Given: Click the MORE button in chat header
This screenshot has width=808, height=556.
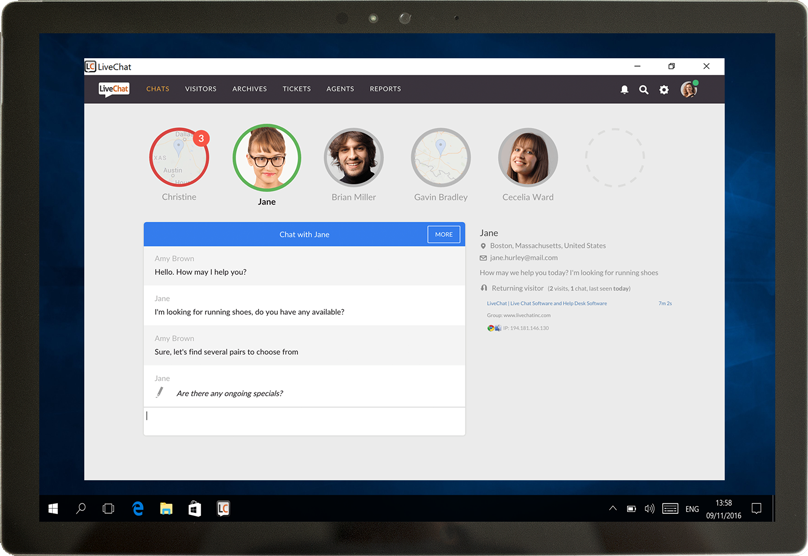Looking at the screenshot, I should coord(444,234).
